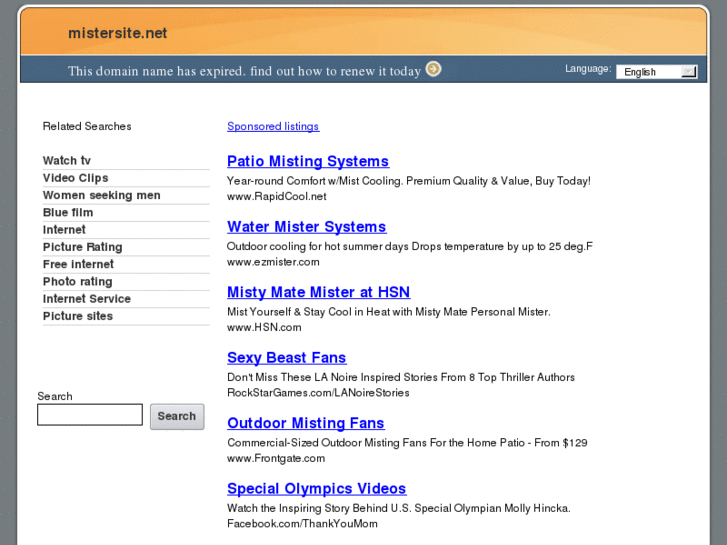Click the Search button
The width and height of the screenshot is (727, 545).
pyautogui.click(x=177, y=416)
